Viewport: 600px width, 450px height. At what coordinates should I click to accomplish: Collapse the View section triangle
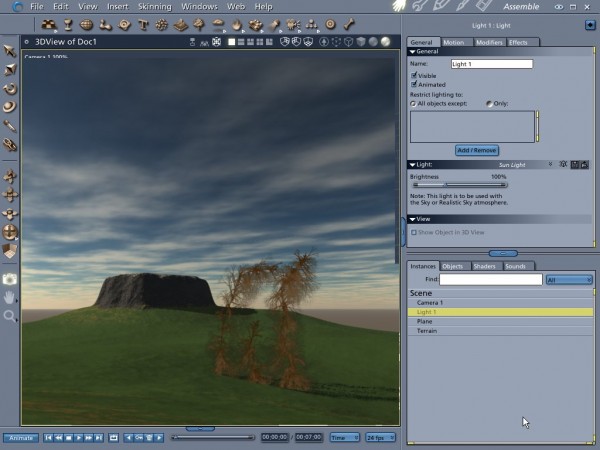click(412, 218)
